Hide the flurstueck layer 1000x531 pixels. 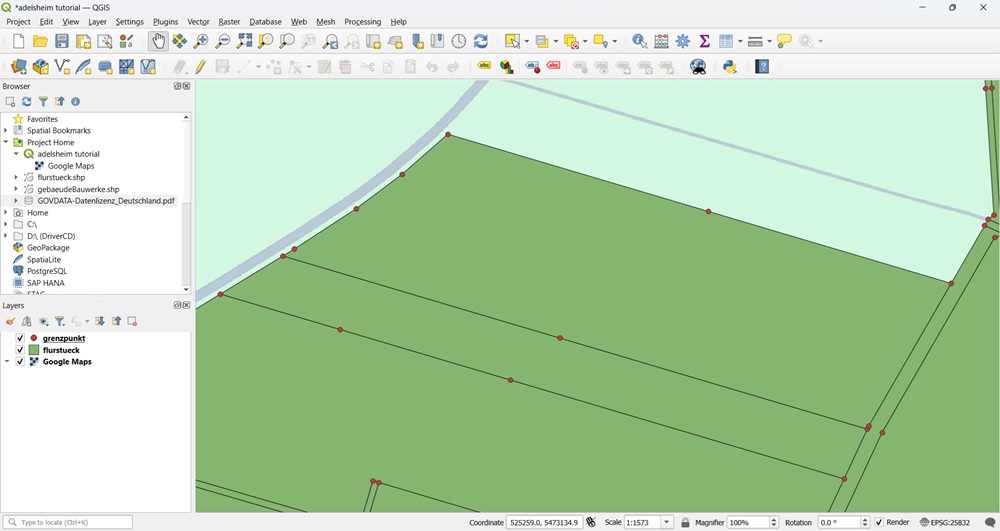pos(20,351)
